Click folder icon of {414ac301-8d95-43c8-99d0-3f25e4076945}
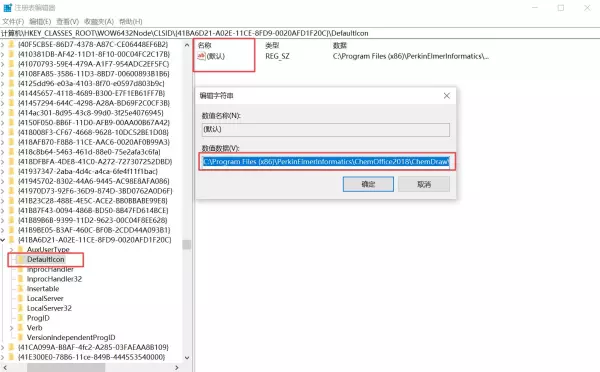Viewport: 600px width, 372px height. pos(11,113)
